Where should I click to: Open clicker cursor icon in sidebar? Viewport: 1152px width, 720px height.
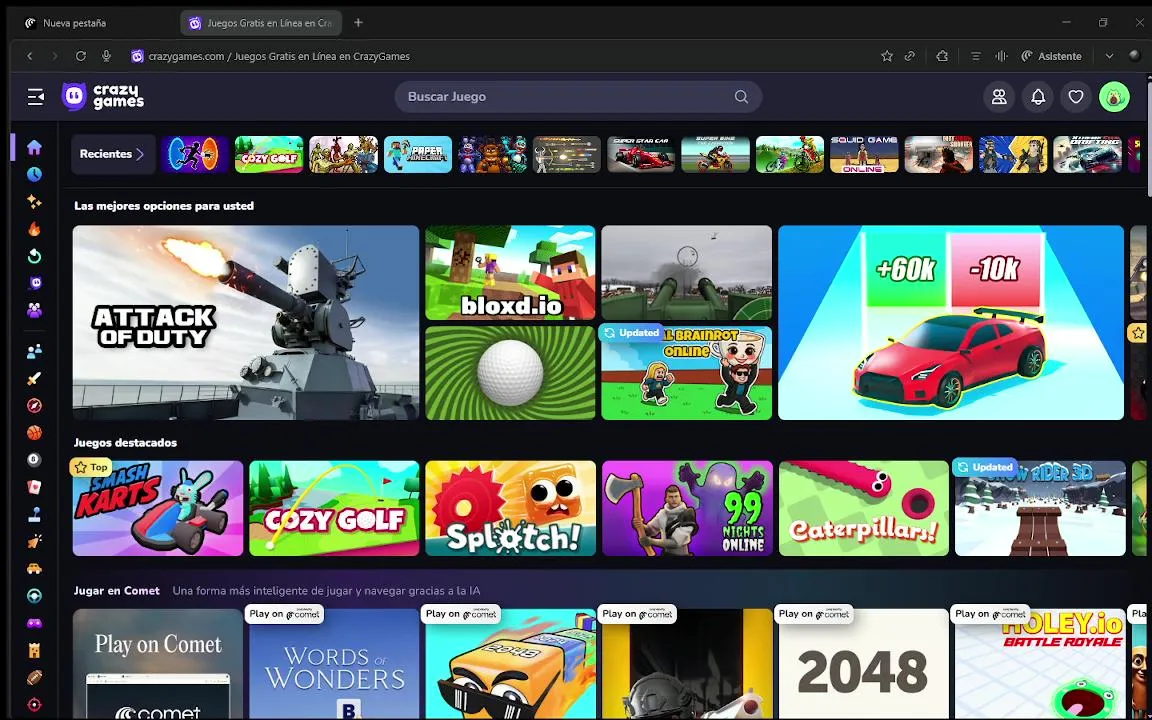click(34, 541)
